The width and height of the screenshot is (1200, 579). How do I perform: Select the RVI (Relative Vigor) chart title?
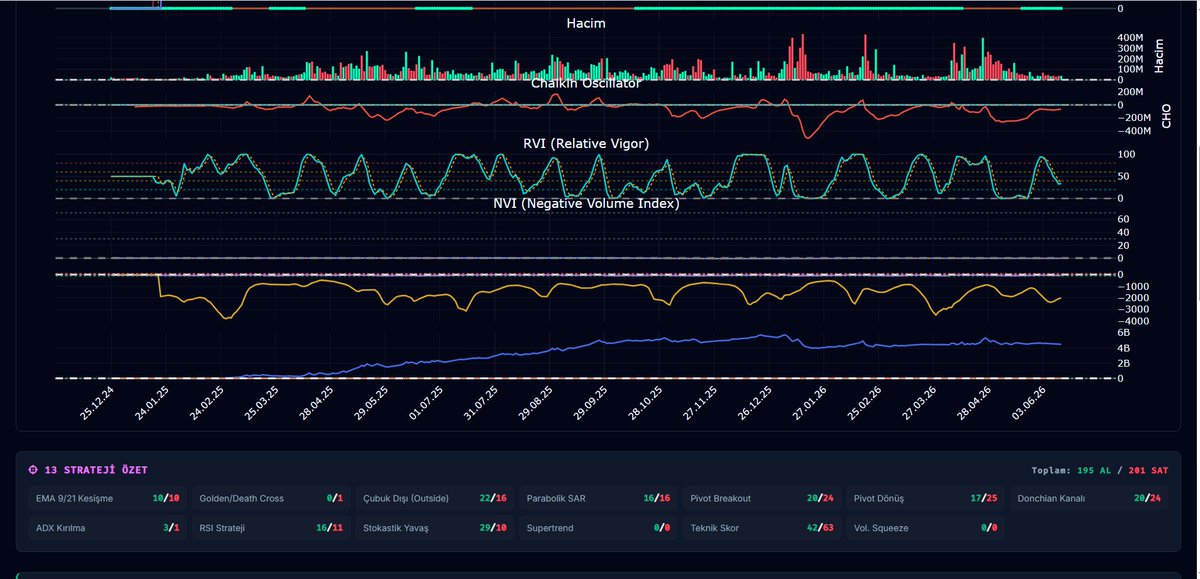click(586, 144)
